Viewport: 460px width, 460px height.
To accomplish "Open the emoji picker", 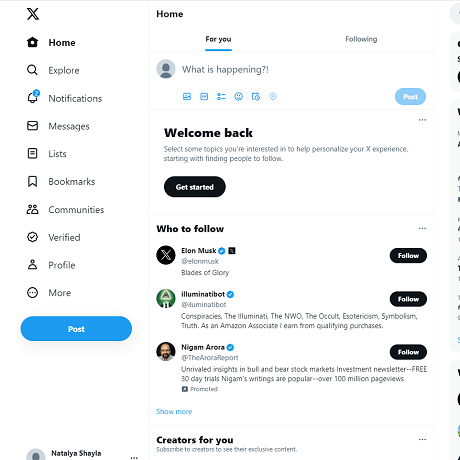I will [239, 97].
